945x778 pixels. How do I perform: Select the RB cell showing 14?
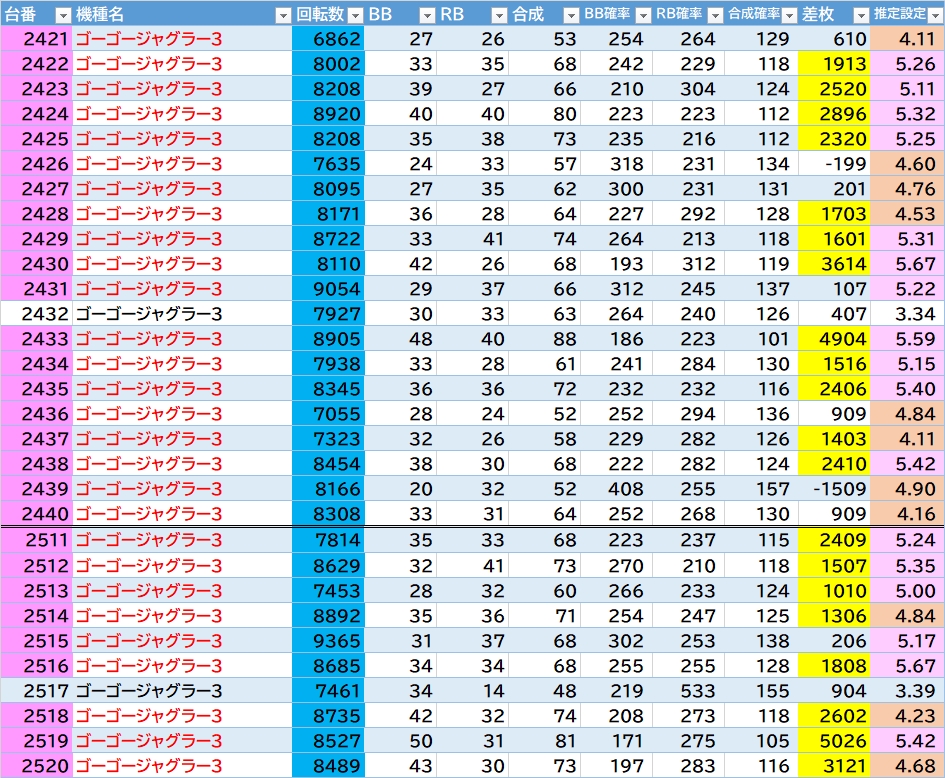472,691
